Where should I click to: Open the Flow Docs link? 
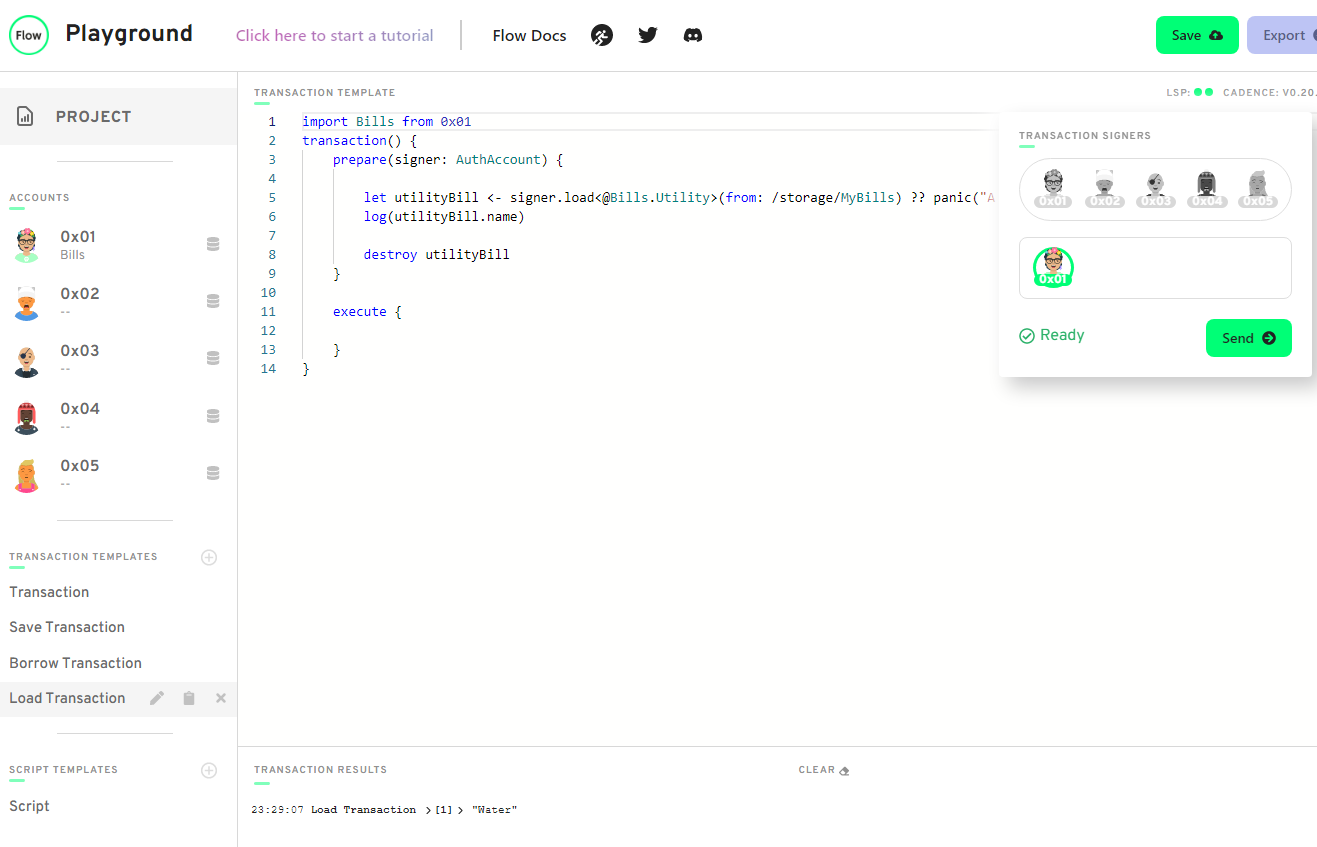point(530,36)
